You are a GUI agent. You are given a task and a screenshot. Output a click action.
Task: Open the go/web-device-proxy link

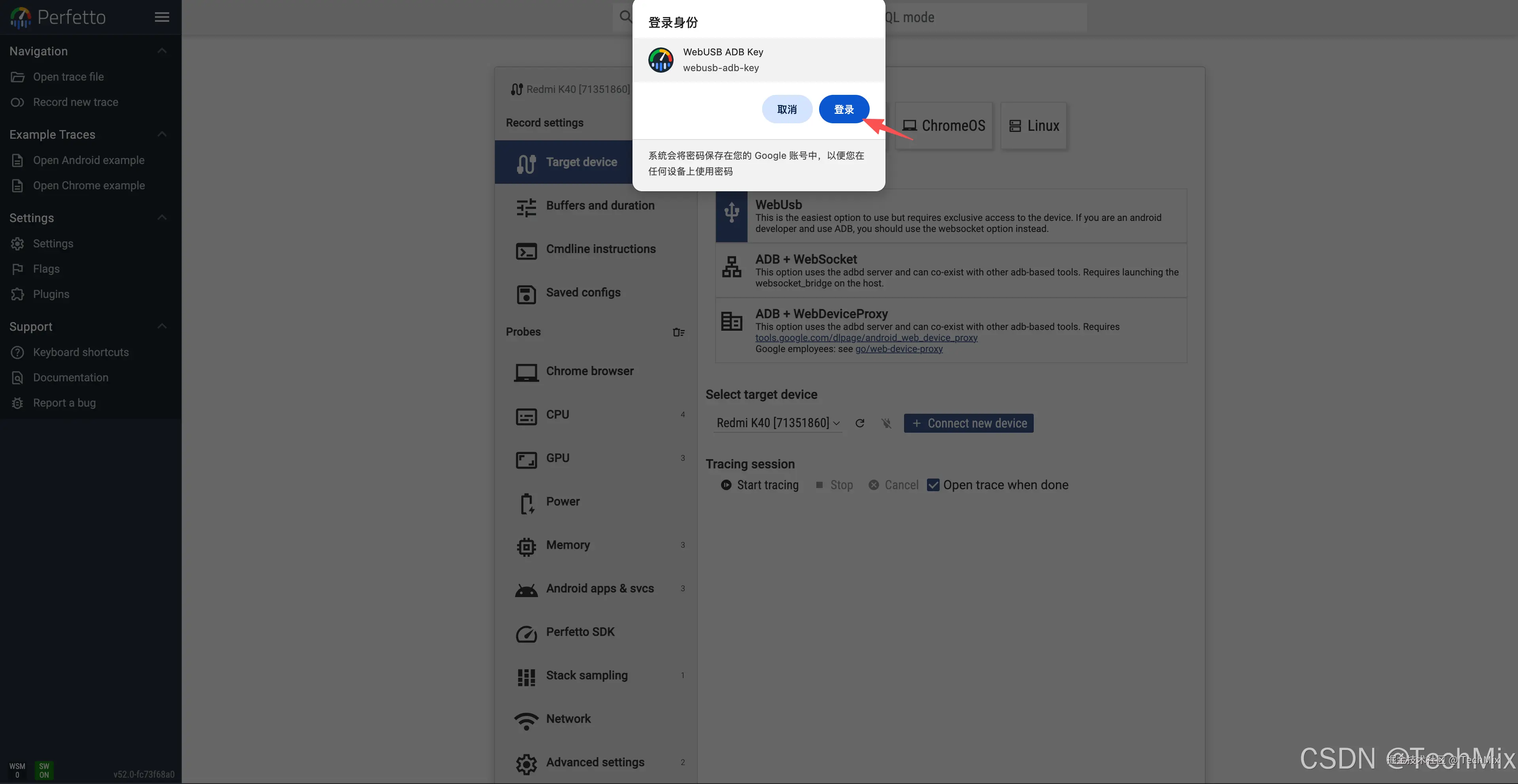899,349
